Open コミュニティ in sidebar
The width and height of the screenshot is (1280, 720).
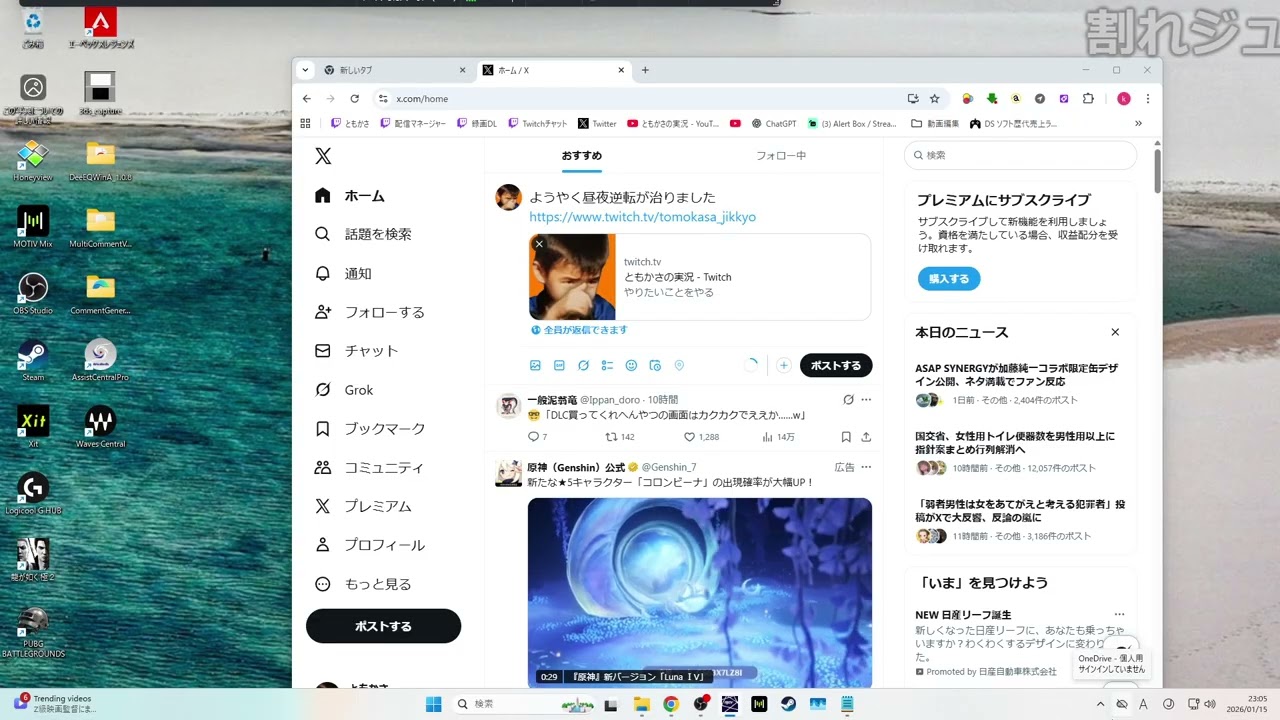(x=370, y=467)
